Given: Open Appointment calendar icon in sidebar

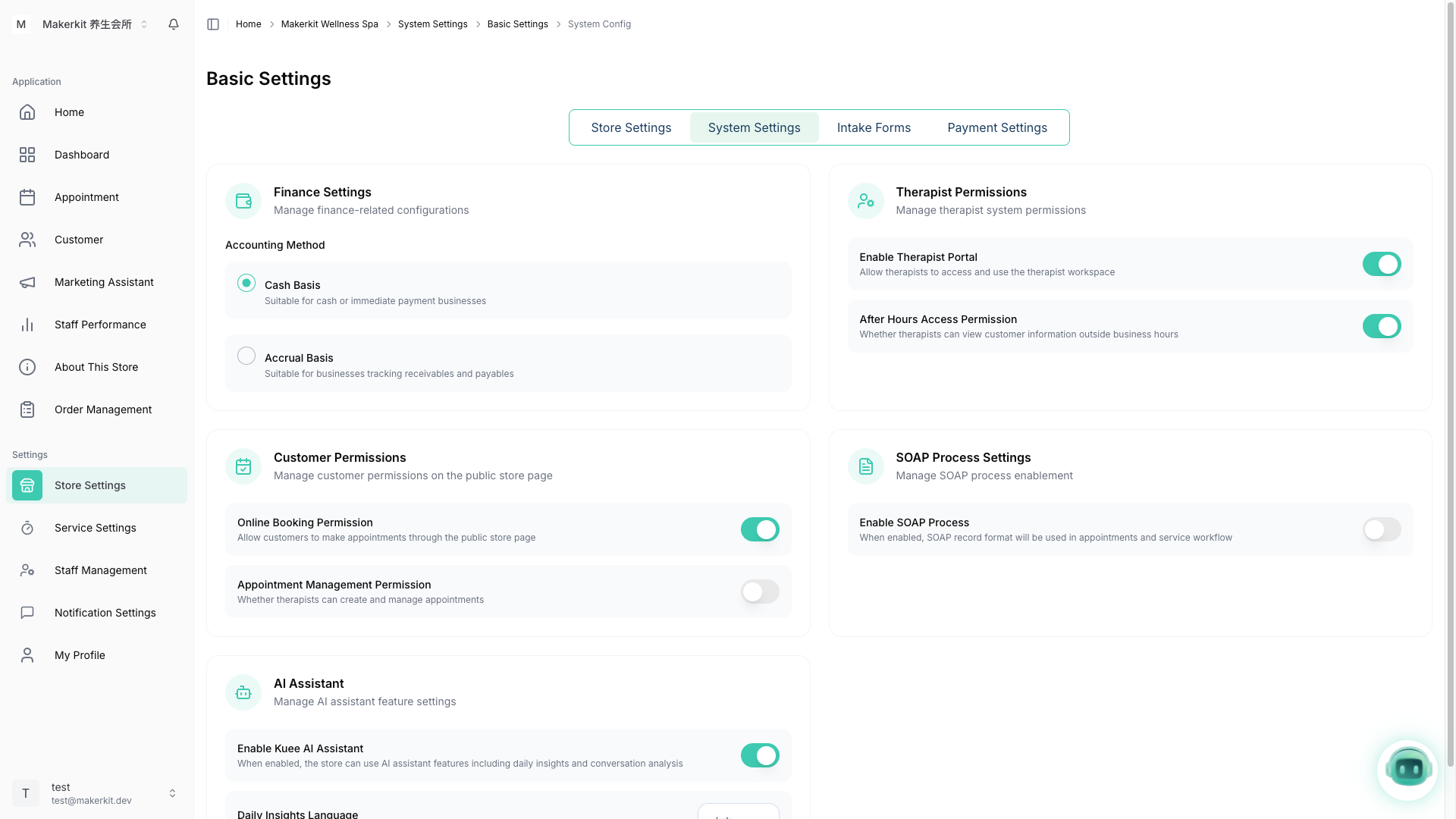Looking at the screenshot, I should [27, 197].
